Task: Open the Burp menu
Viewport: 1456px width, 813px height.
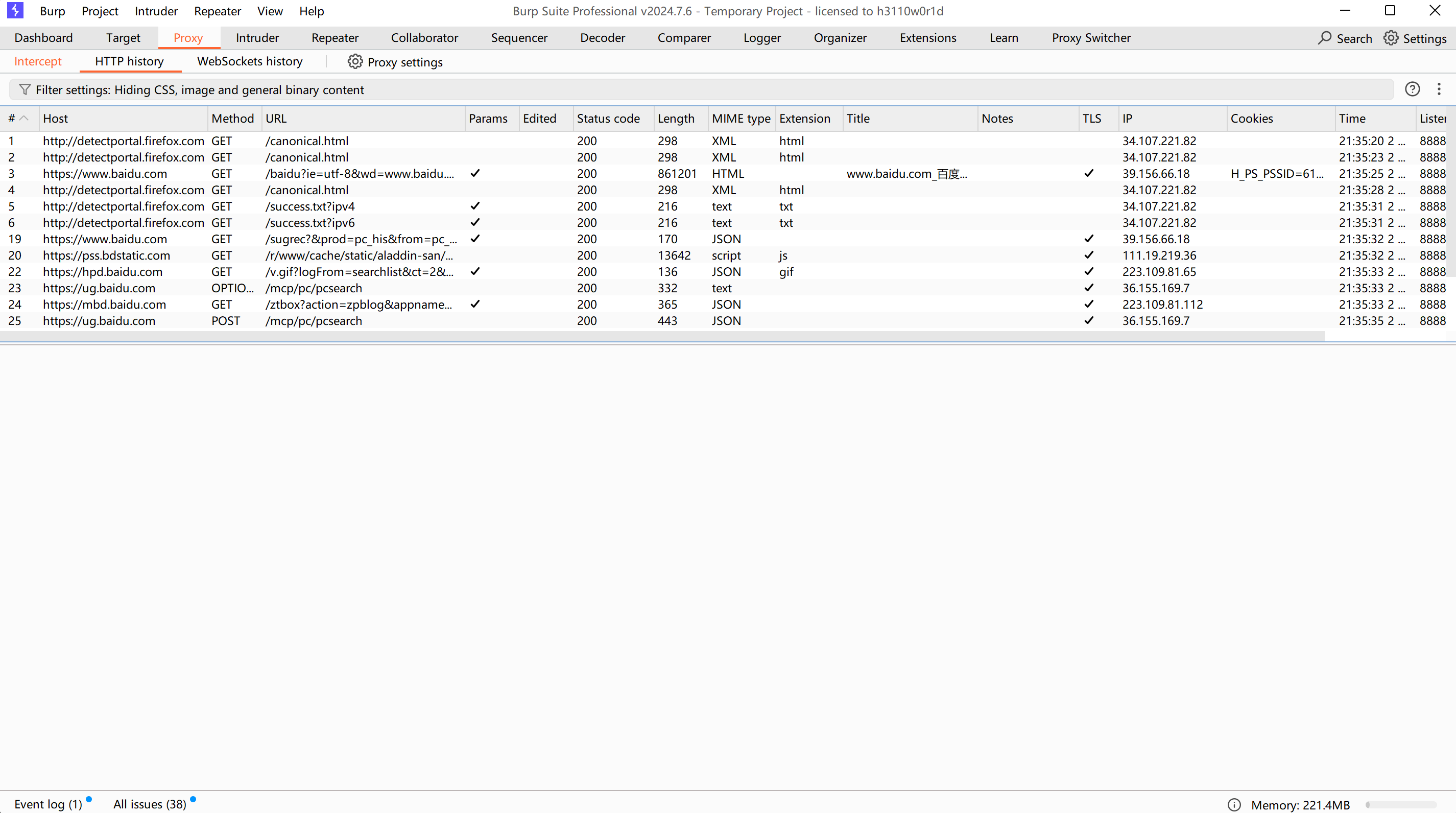Action: tap(52, 11)
